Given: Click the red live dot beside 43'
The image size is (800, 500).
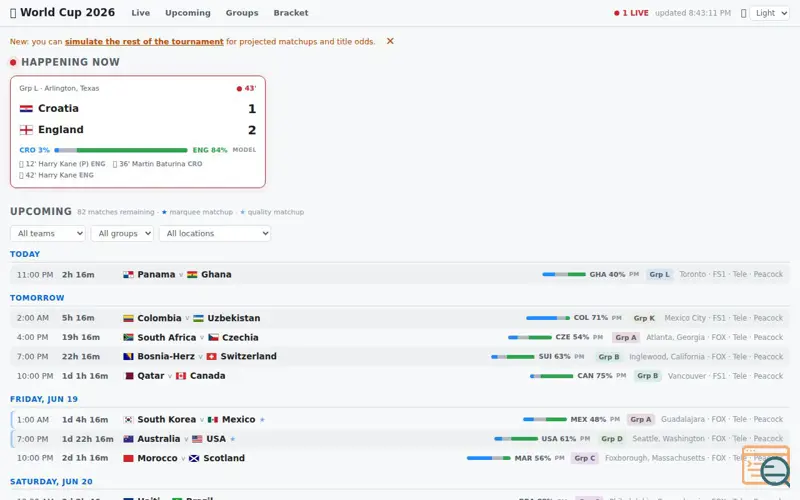Looking at the screenshot, I should click(239, 89).
